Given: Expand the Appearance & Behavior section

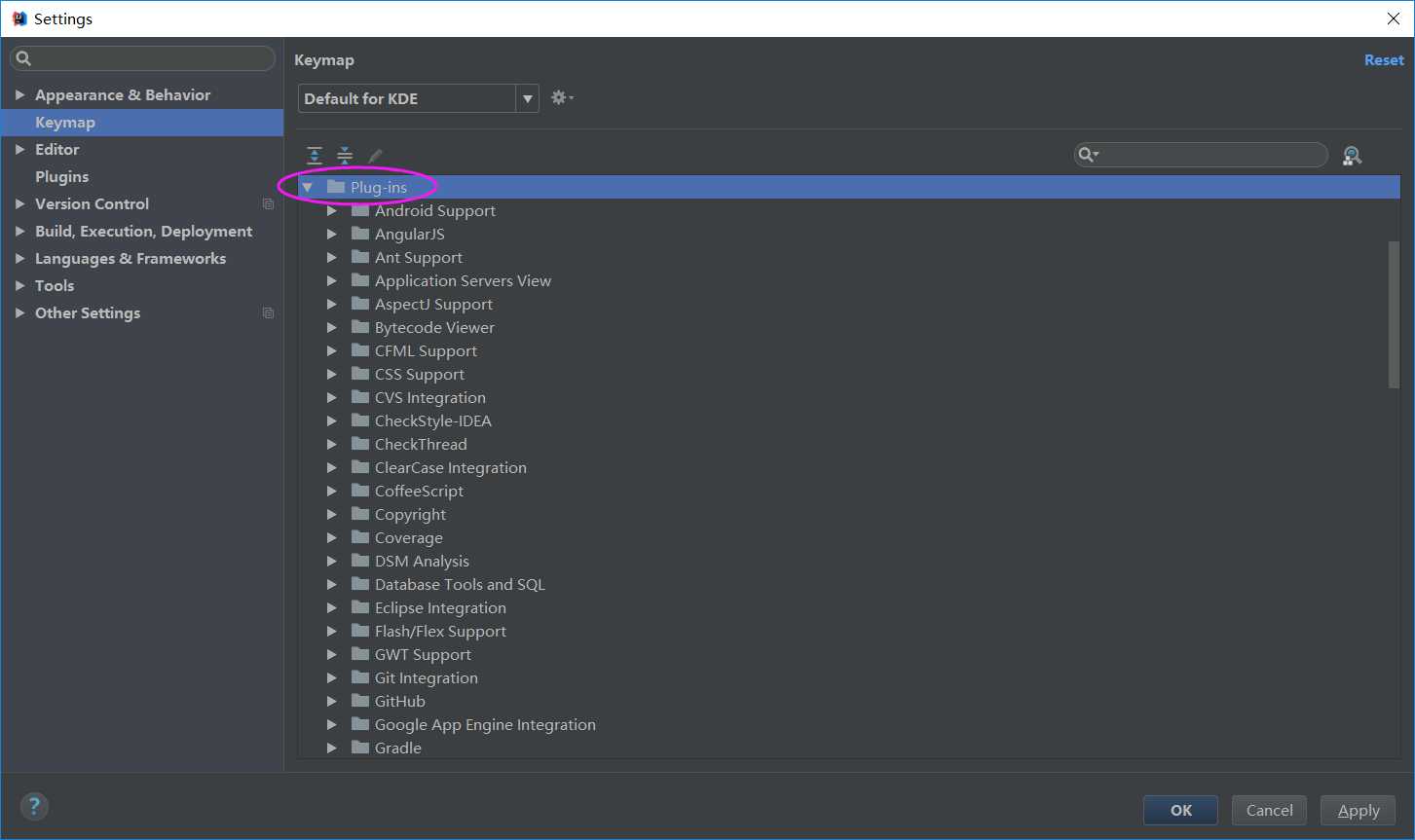Looking at the screenshot, I should coord(19,95).
